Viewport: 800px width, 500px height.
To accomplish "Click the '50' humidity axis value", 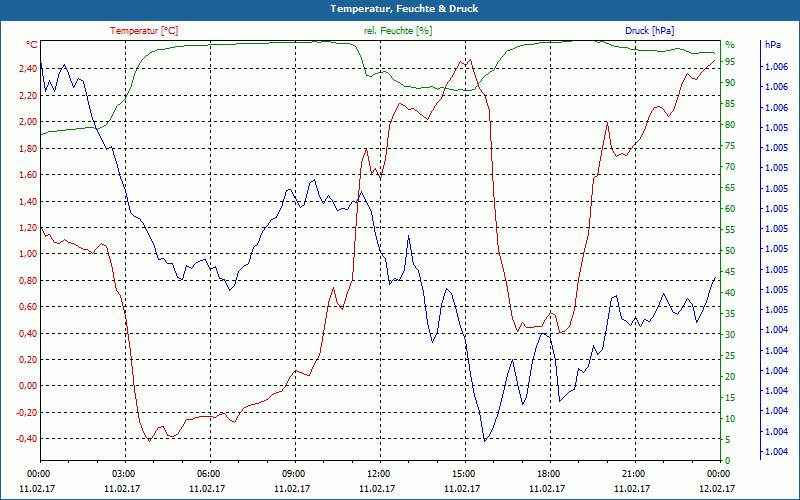I will pos(730,251).
